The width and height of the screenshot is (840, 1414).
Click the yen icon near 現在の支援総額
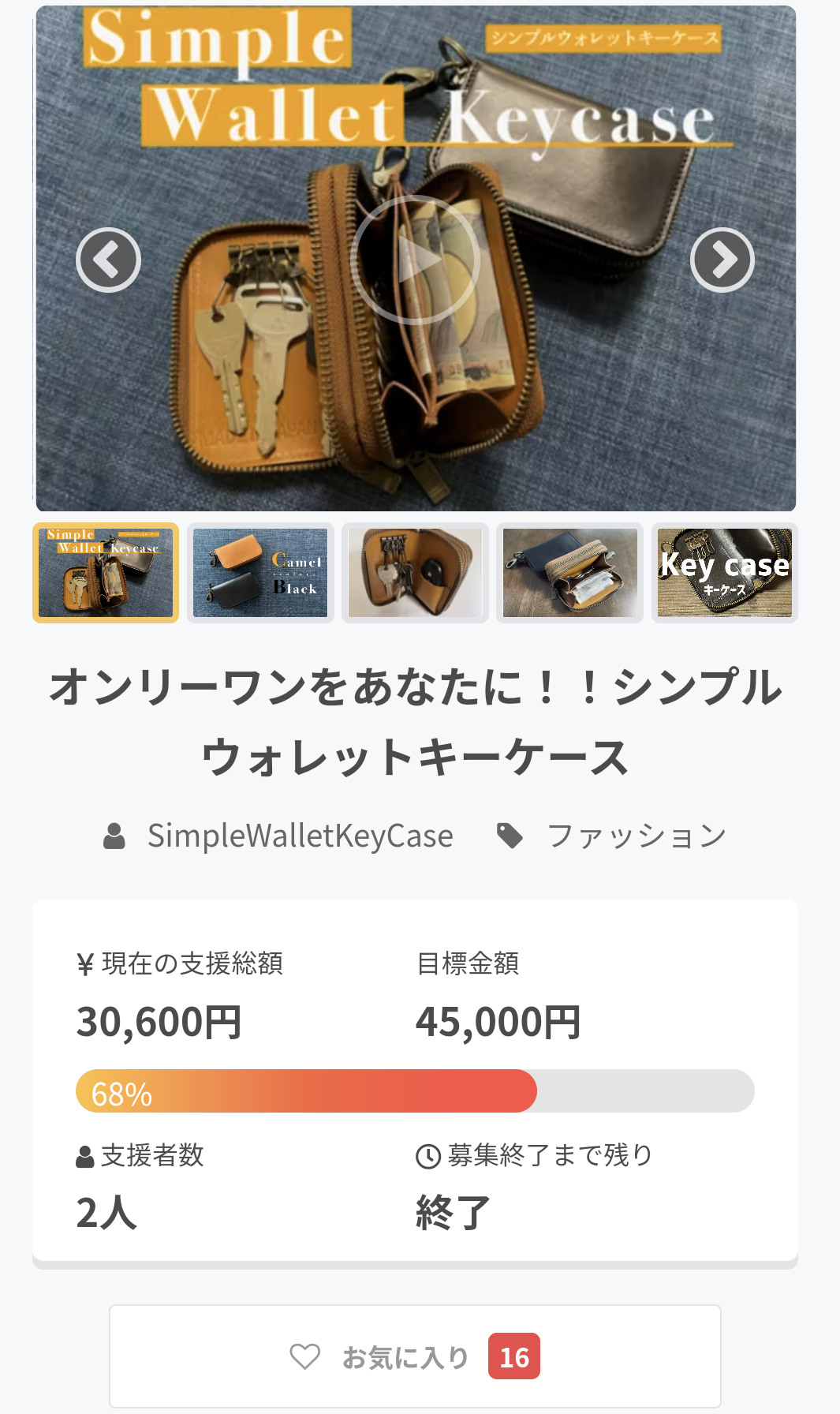click(x=85, y=964)
